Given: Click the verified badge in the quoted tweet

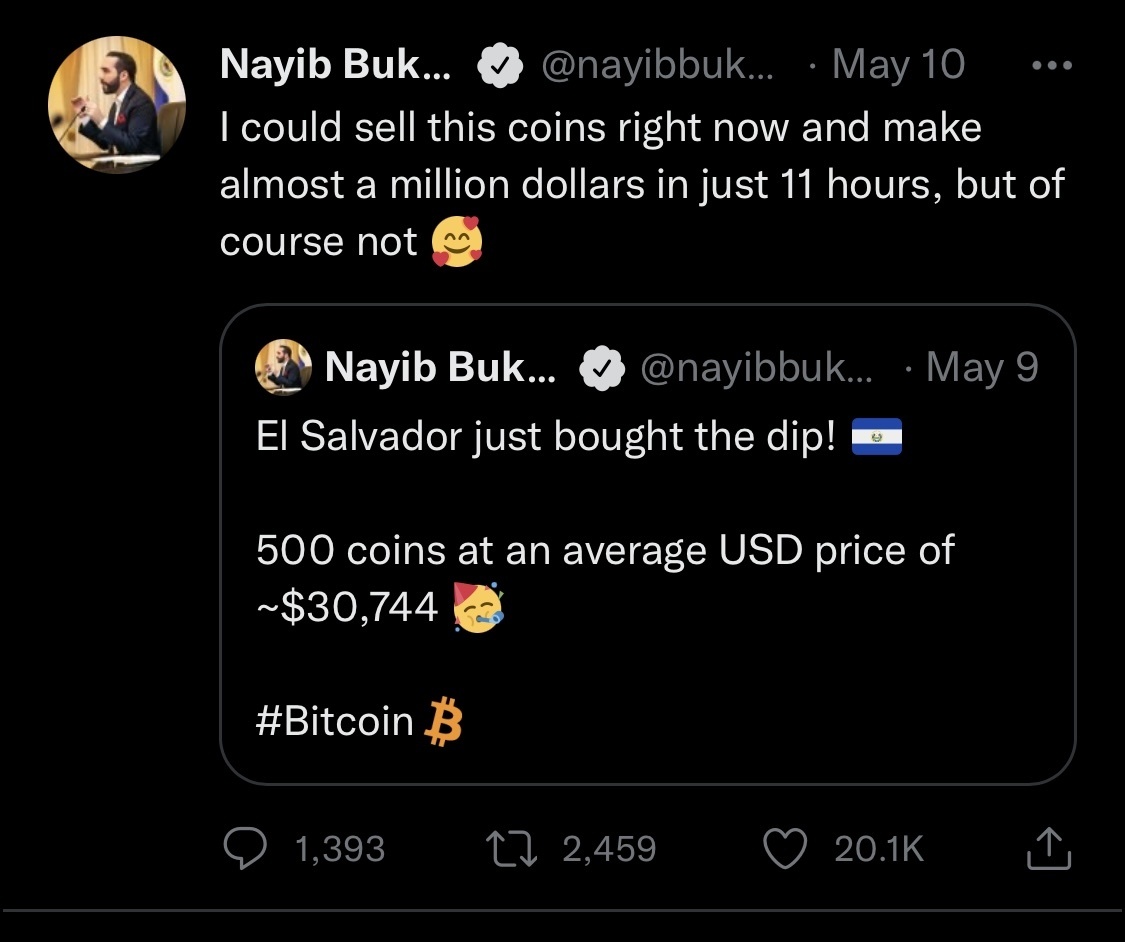Looking at the screenshot, I should [602, 369].
